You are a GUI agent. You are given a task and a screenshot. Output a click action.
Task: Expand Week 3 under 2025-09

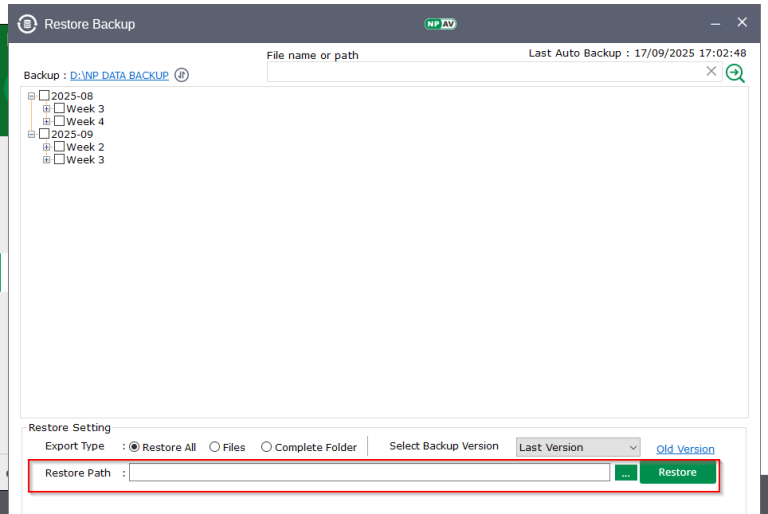coord(47,160)
